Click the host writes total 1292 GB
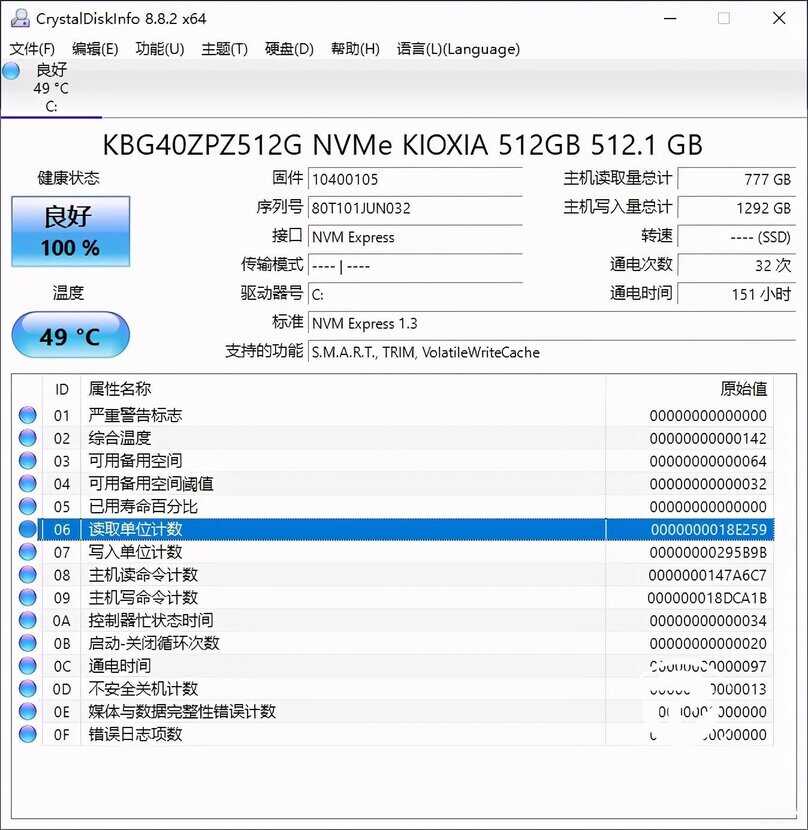The width and height of the screenshot is (808, 830). [x=737, y=208]
